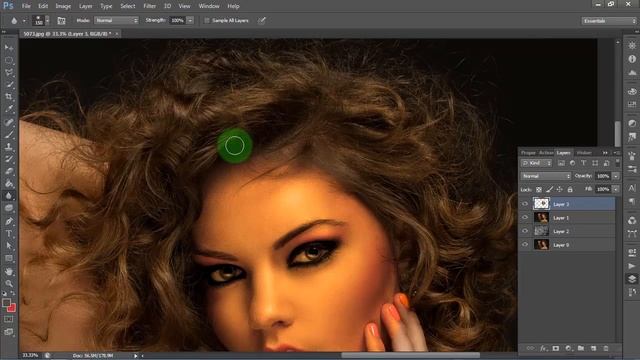Select the Hand tool
Viewport: 640px width, 360px height.
[9, 271]
